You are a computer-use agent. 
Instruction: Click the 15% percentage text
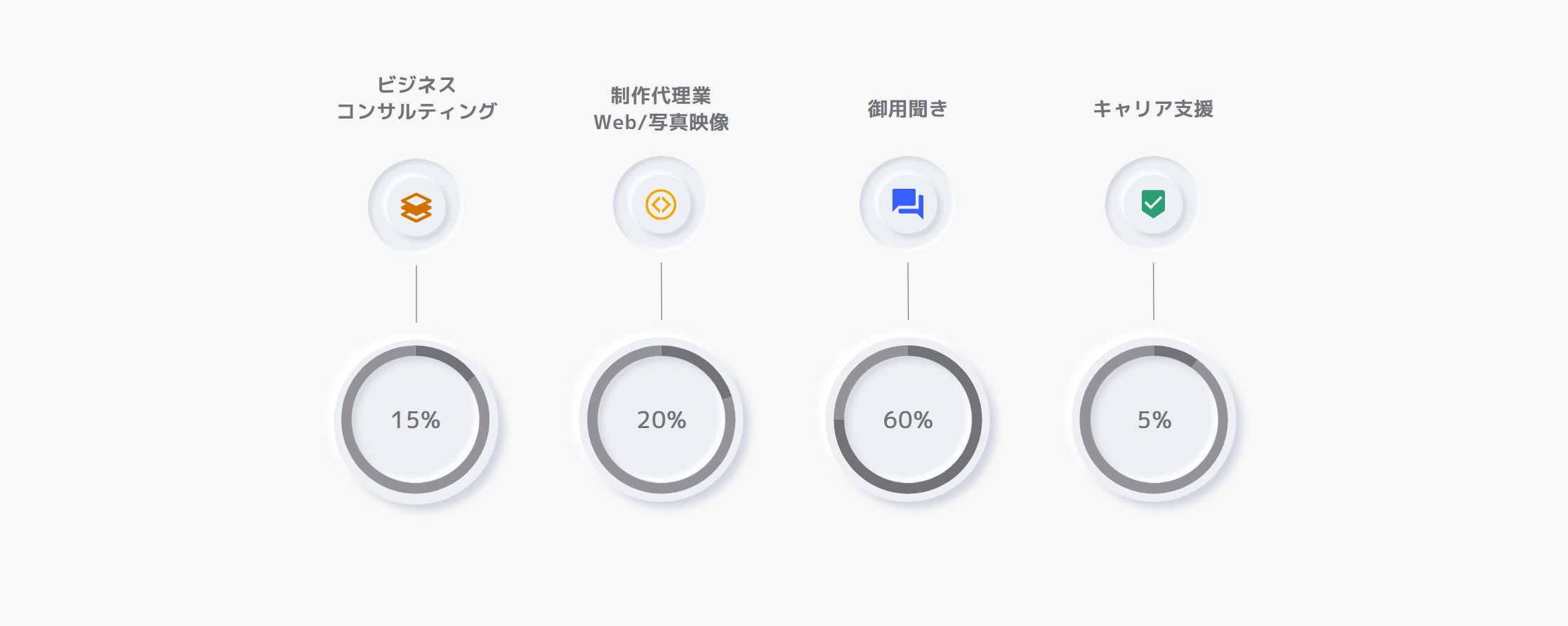click(x=416, y=420)
